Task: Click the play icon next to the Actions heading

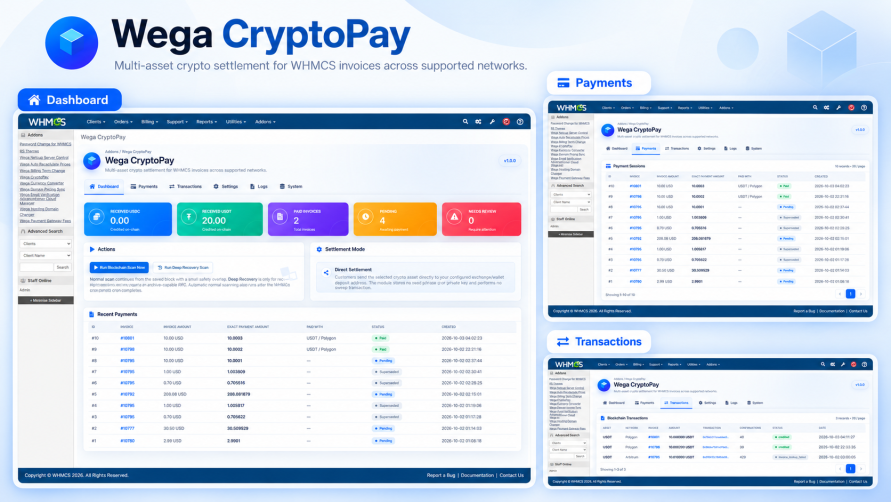Action: click(x=92, y=250)
